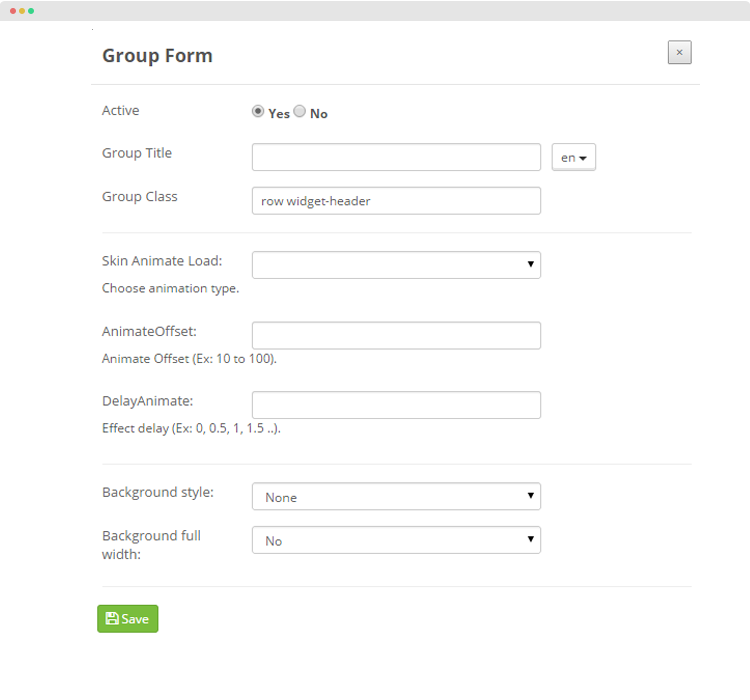The width and height of the screenshot is (750, 700).
Task: Select Yes for Active
Action: tap(258, 111)
